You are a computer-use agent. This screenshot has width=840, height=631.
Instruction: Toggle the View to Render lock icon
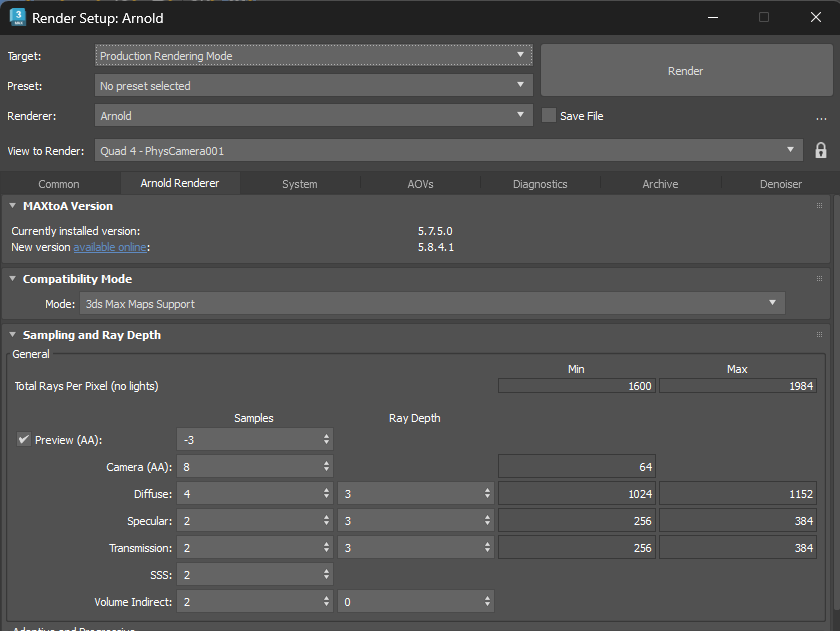(x=820, y=151)
